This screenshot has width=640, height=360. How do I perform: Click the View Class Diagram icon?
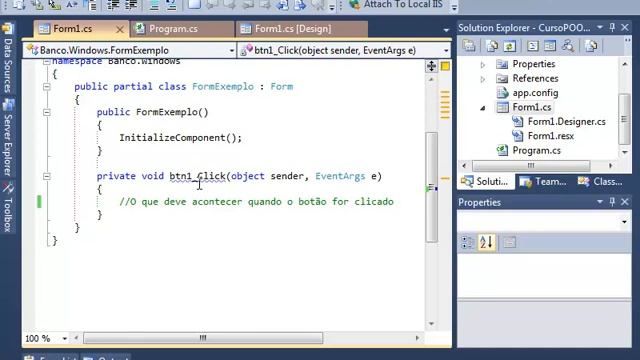pyautogui.click(x=568, y=46)
